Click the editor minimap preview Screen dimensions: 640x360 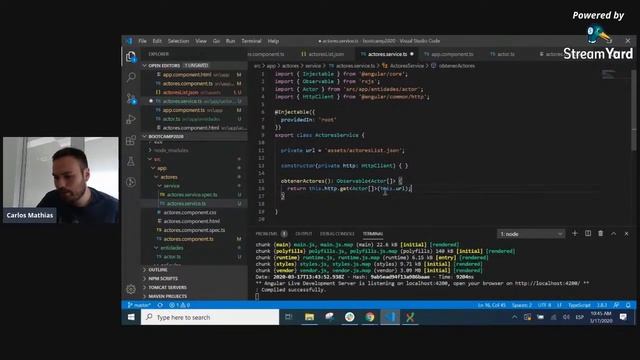tap(609, 74)
